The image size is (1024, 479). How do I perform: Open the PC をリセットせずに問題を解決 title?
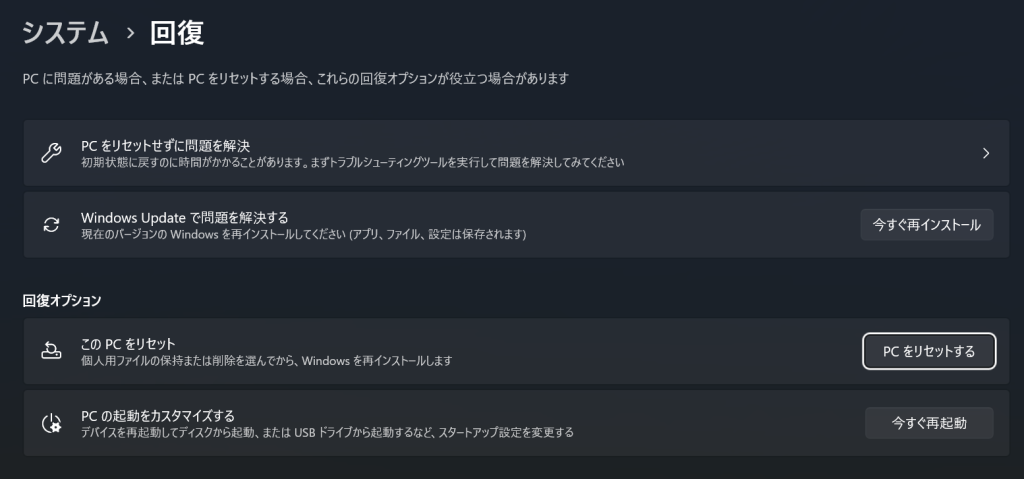pos(165,146)
